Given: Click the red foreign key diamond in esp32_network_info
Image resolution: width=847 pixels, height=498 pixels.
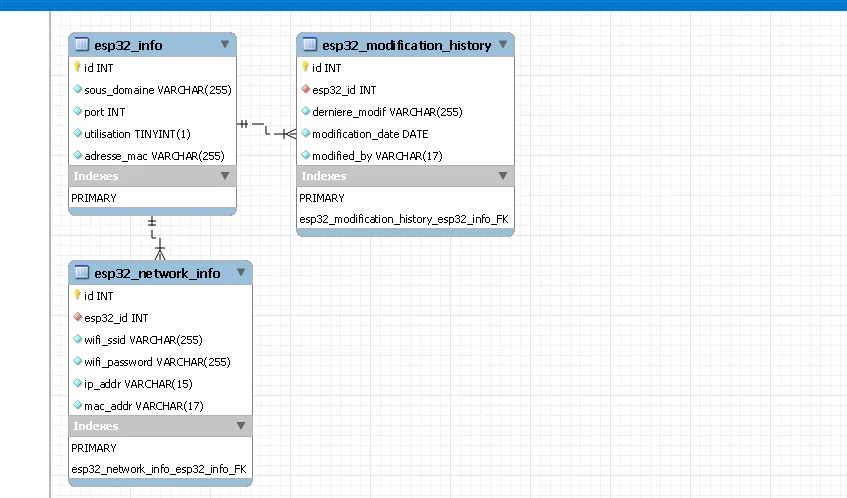Looking at the screenshot, I should 77,317.
